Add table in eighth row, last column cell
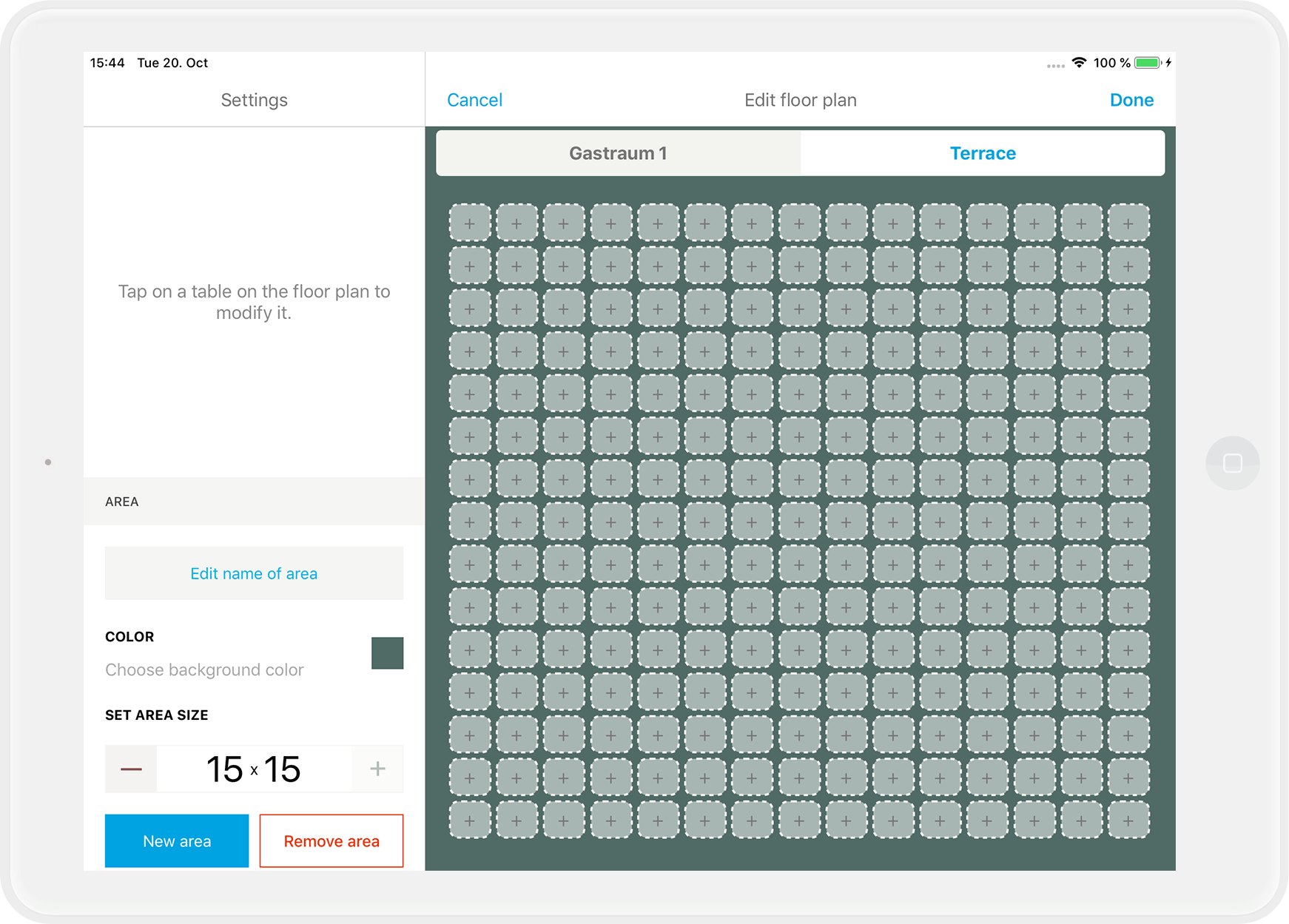The width and height of the screenshot is (1289, 924). pyautogui.click(x=1128, y=522)
